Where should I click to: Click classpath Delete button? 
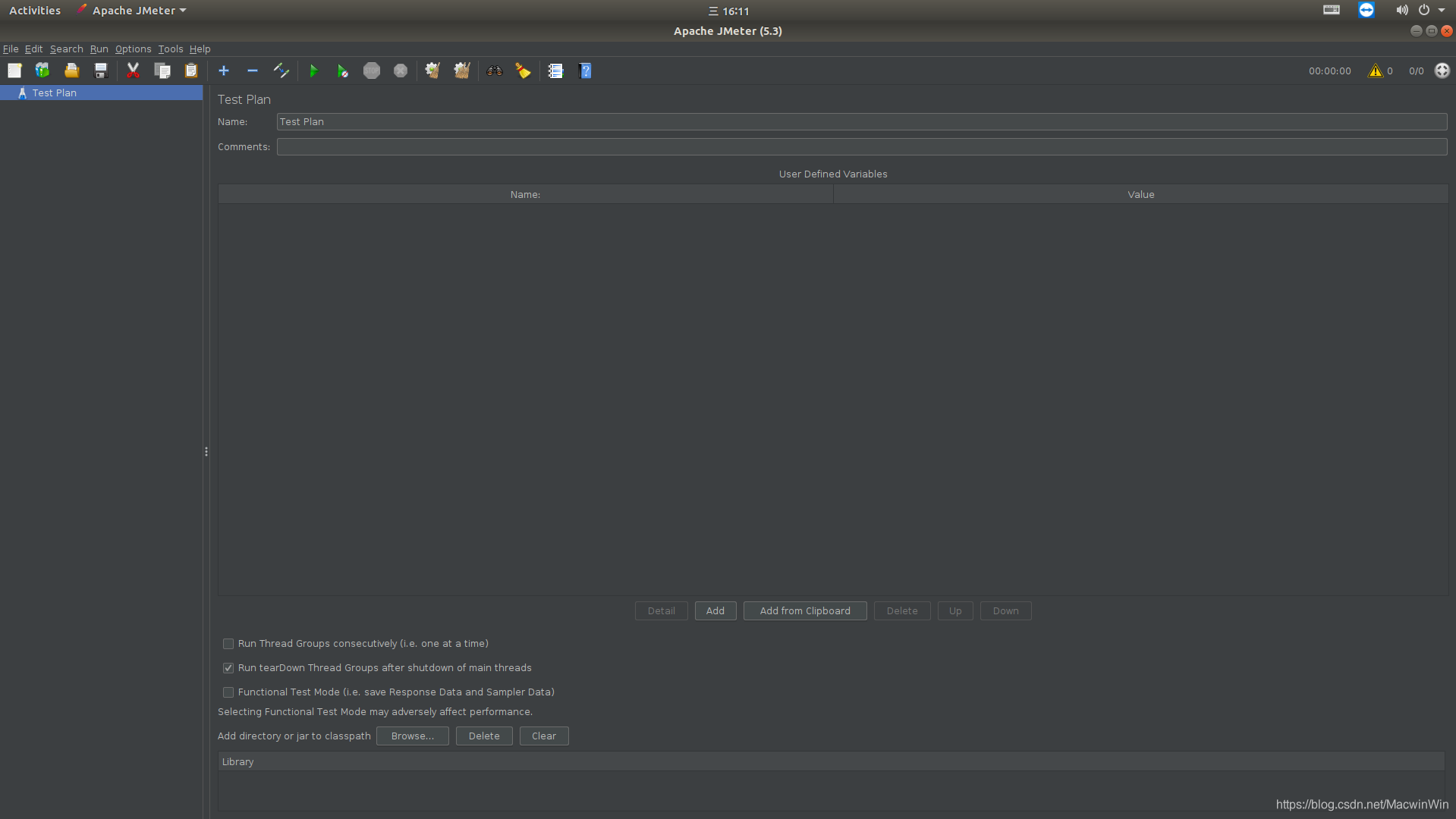[484, 736]
